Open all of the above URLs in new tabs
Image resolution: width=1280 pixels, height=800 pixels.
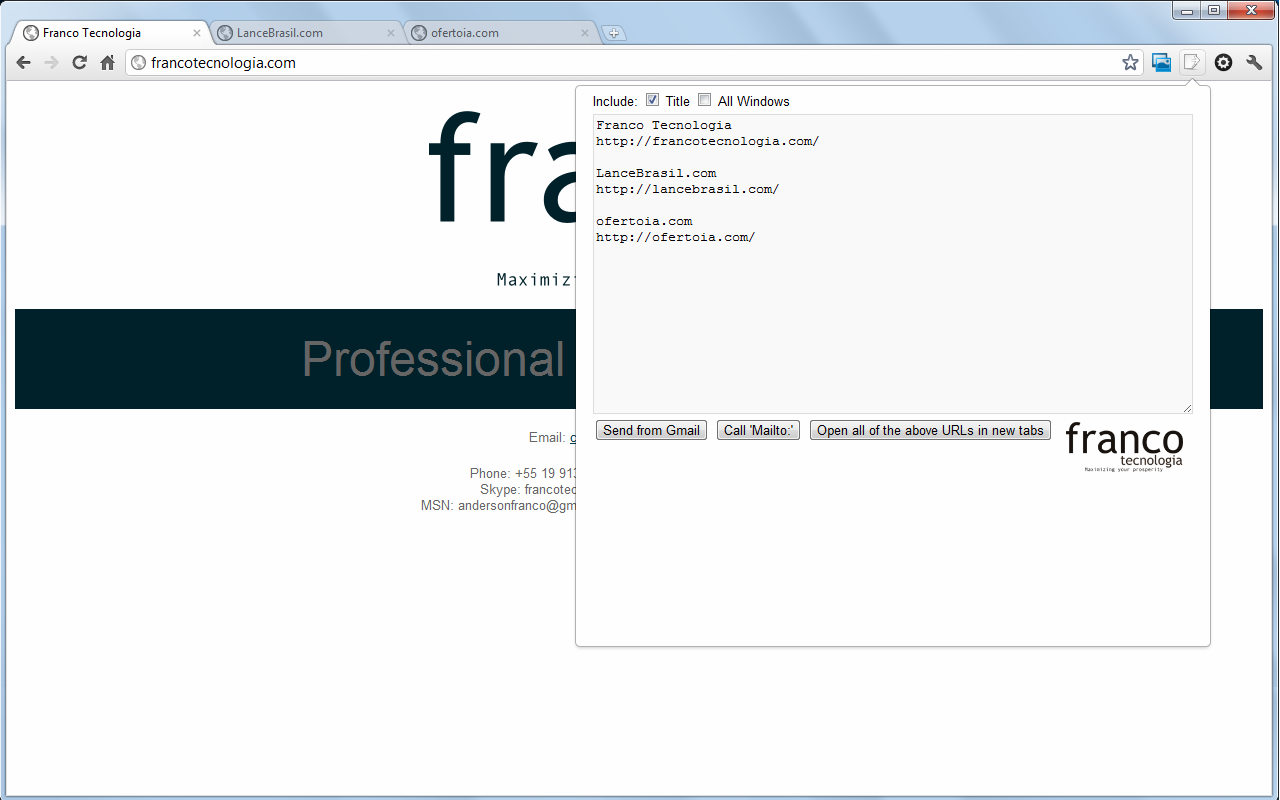[x=930, y=430]
